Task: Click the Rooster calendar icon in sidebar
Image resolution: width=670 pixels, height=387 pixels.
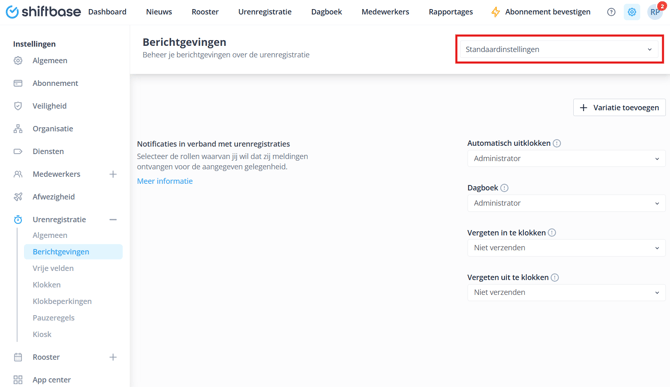Action: coord(18,357)
